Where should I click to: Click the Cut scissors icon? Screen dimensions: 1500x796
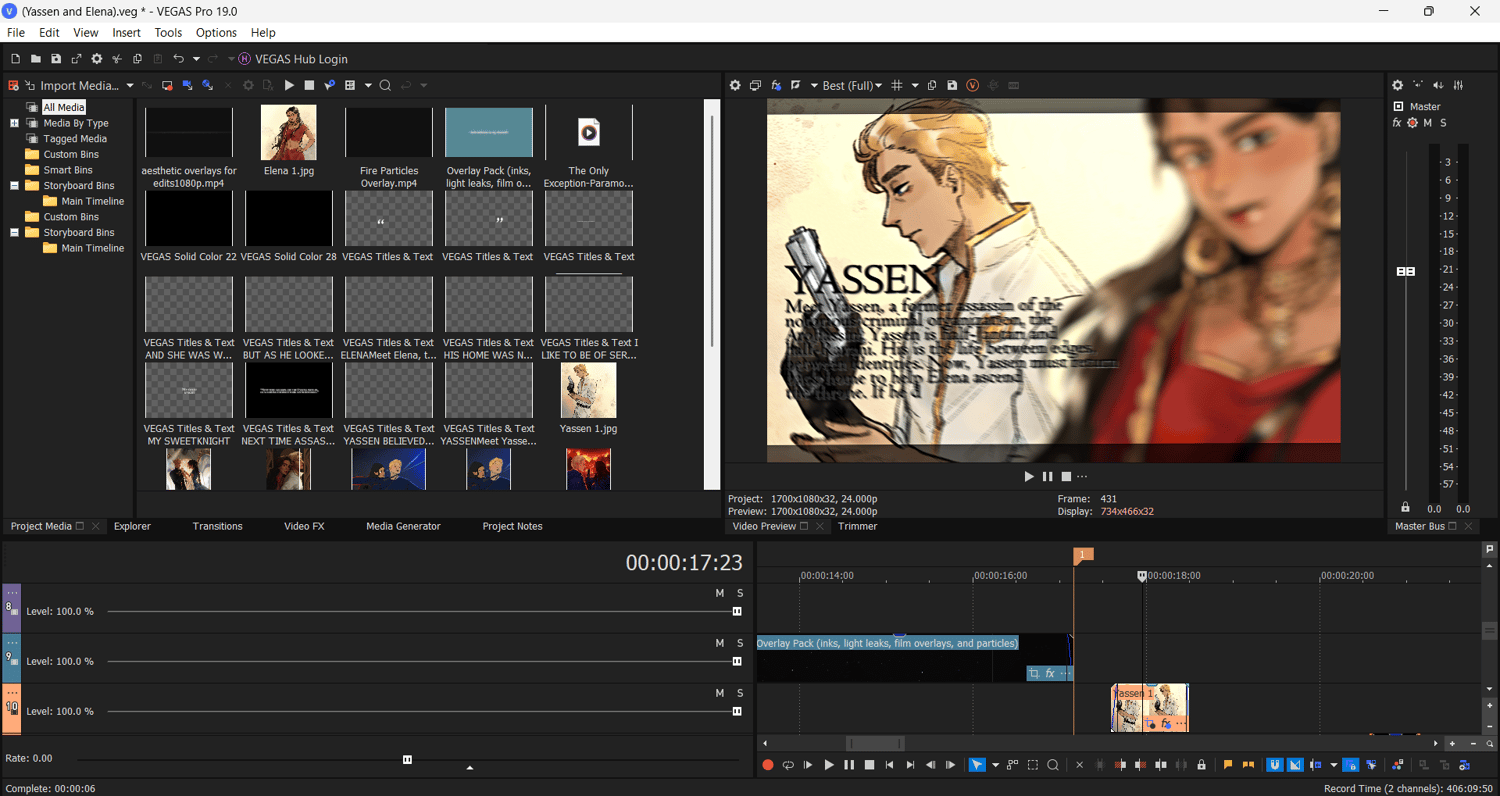click(117, 59)
